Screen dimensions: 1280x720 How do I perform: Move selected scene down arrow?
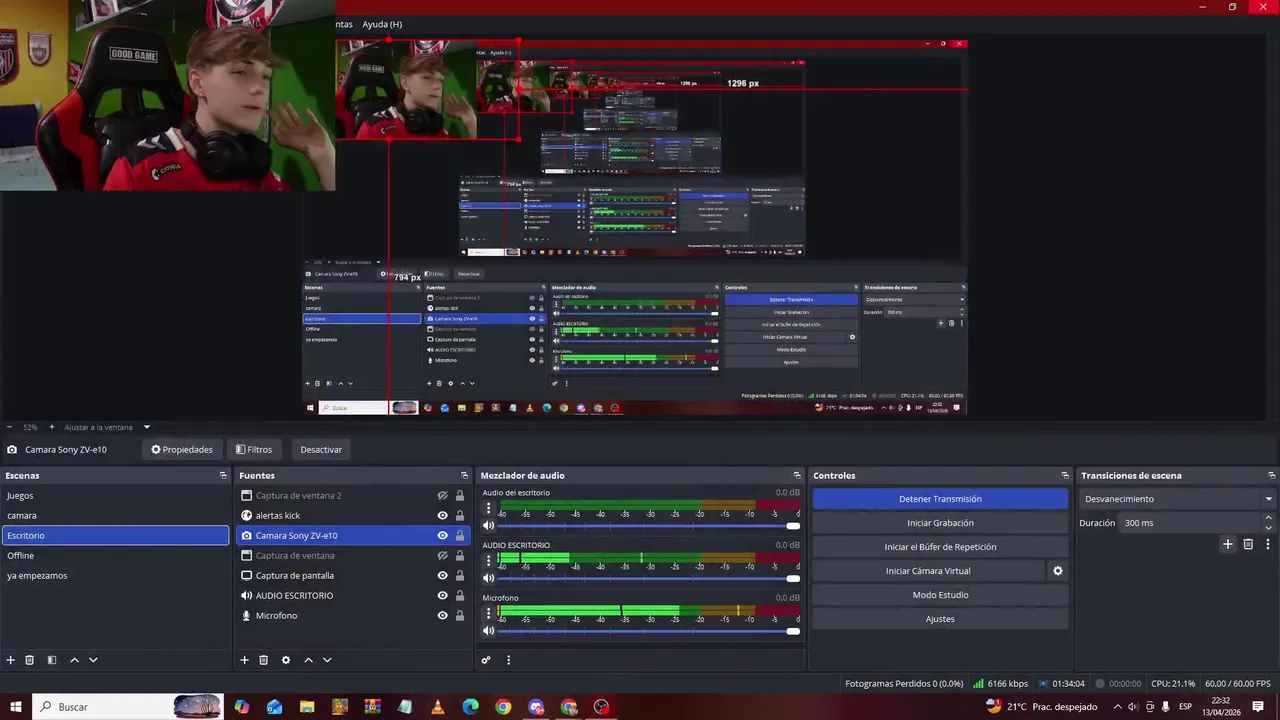pyautogui.click(x=93, y=660)
